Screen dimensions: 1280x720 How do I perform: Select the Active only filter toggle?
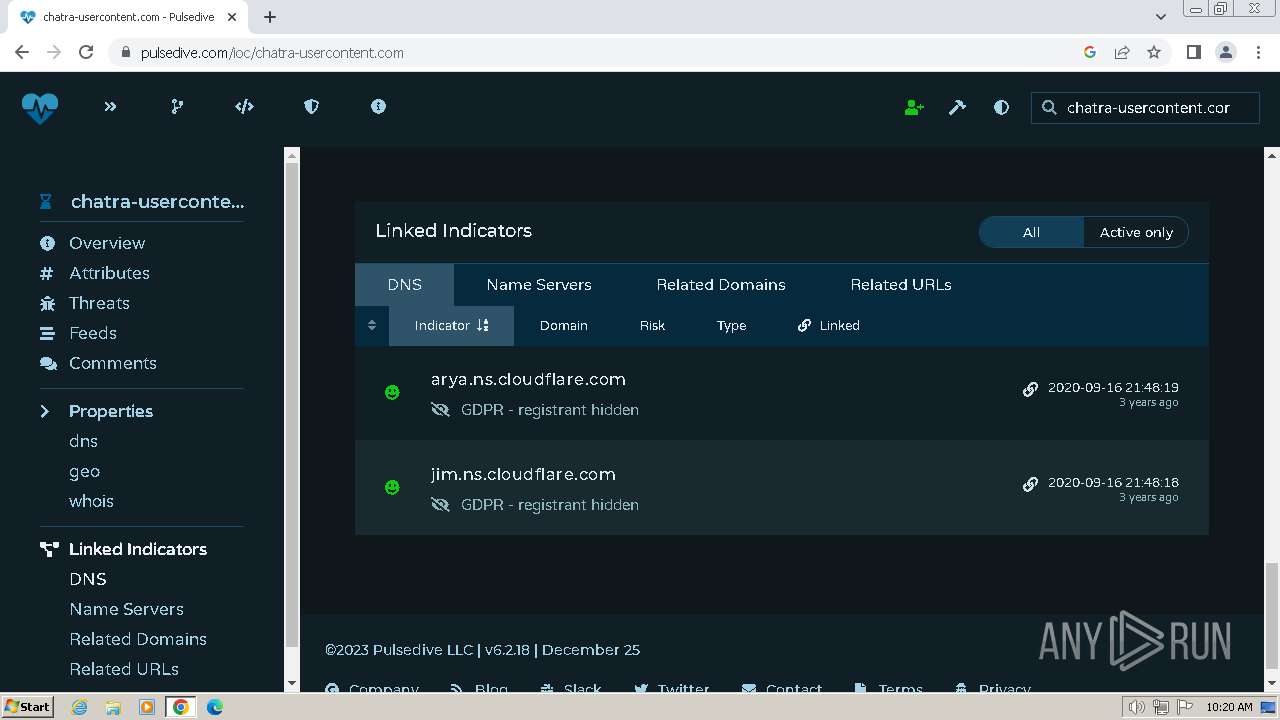(1136, 232)
